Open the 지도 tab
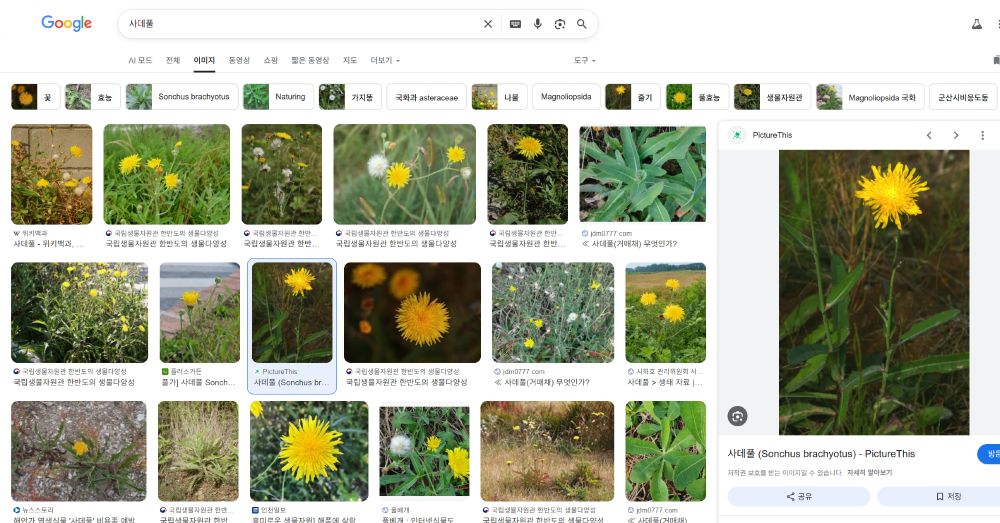Viewport: 1000px width, 523px height. tap(349, 60)
